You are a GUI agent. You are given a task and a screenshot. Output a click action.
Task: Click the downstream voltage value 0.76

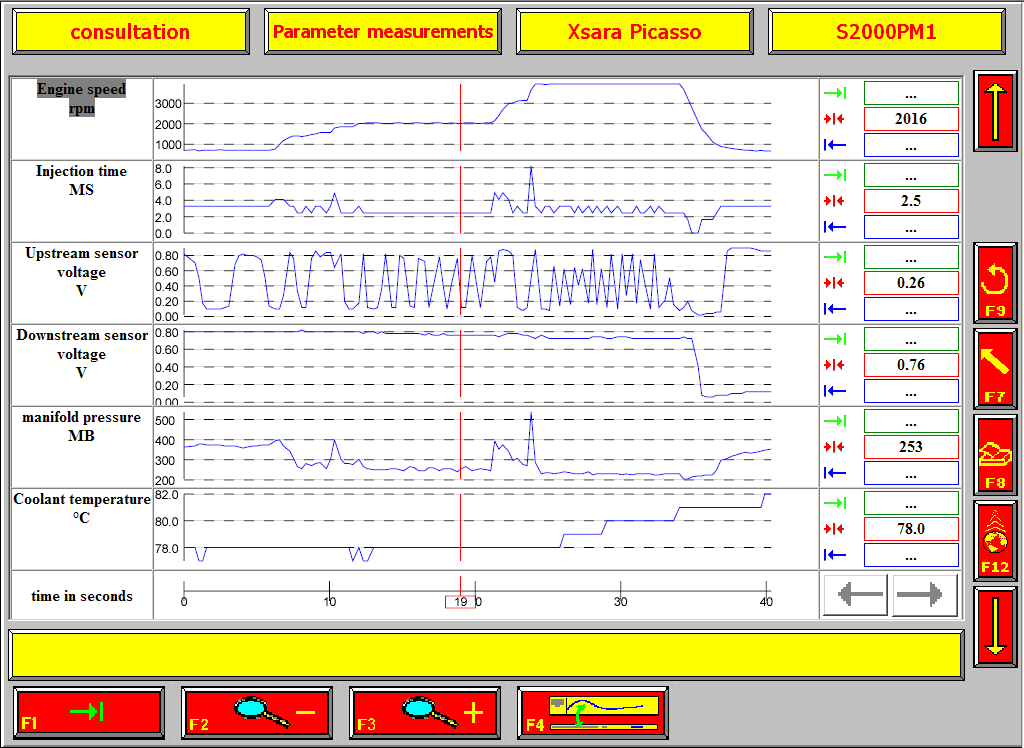[x=911, y=365]
